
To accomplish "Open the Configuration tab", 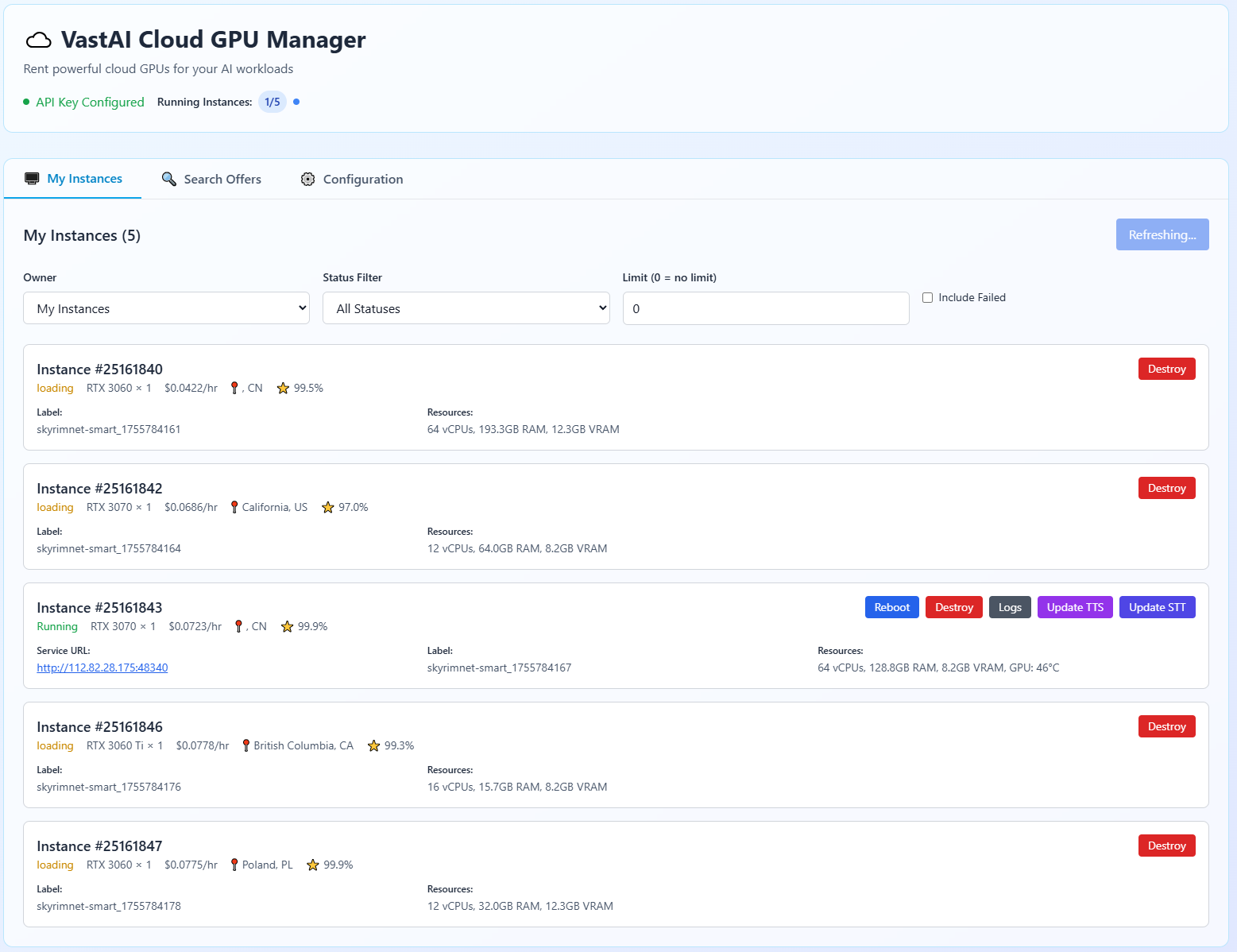I will [x=352, y=180].
